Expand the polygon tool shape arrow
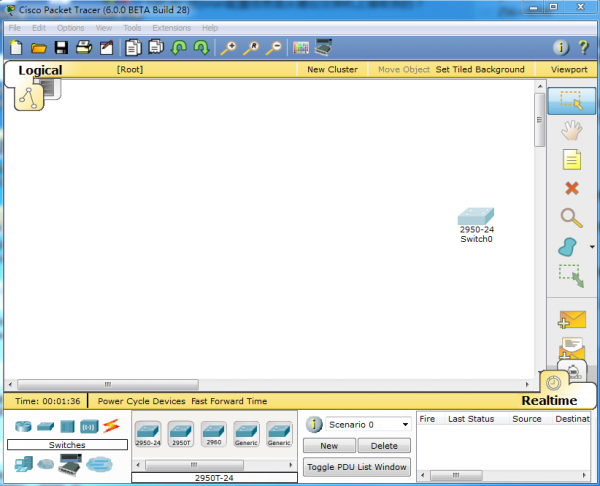This screenshot has height=486, width=600. (592, 247)
